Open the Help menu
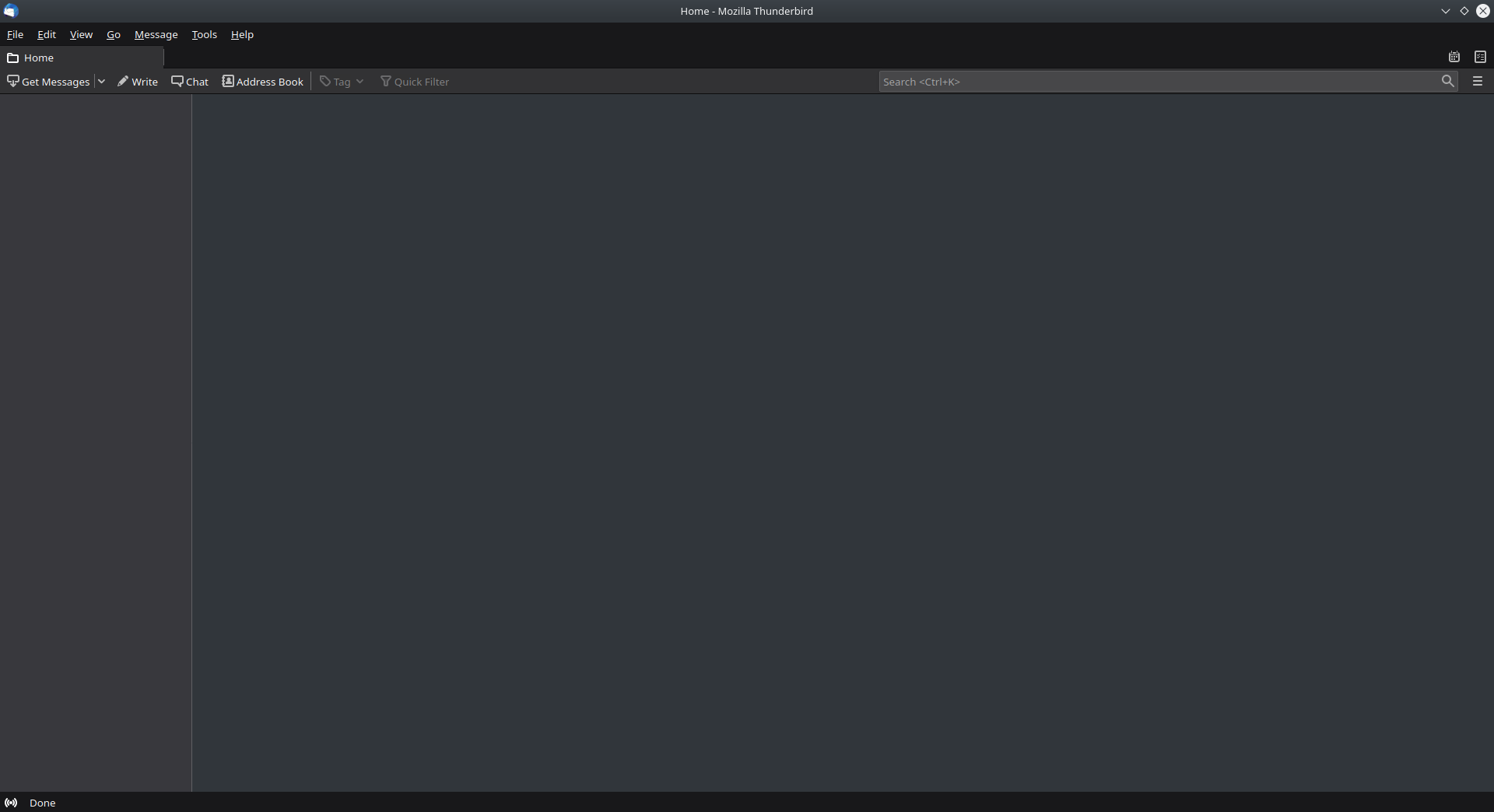This screenshot has width=1494, height=812. click(x=242, y=34)
